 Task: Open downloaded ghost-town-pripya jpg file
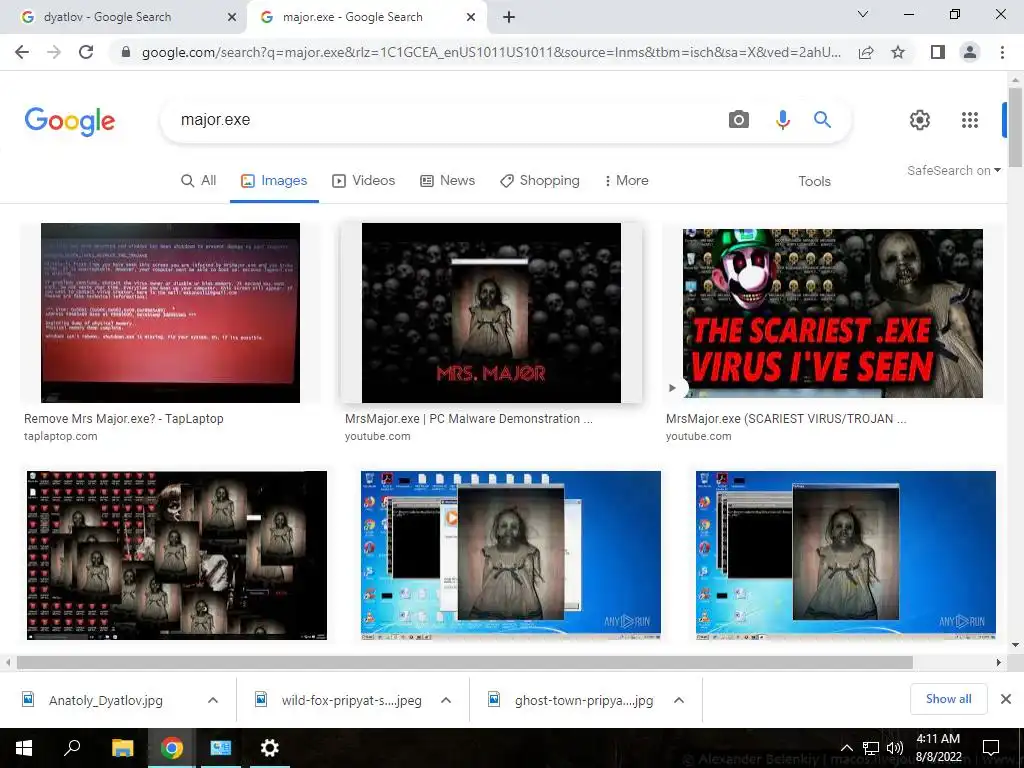(x=584, y=701)
